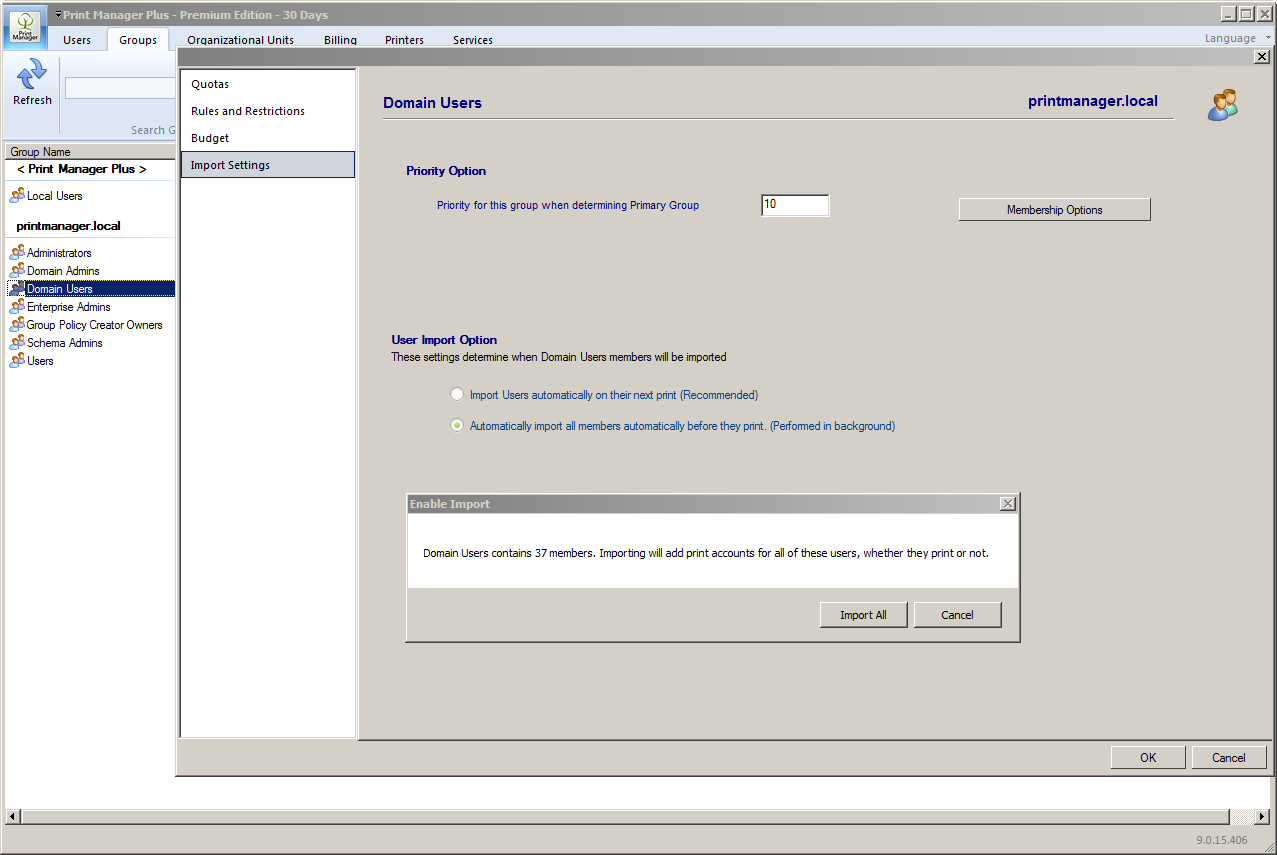
Task: Click the version number 9.0.15.406
Action: coord(1222,840)
